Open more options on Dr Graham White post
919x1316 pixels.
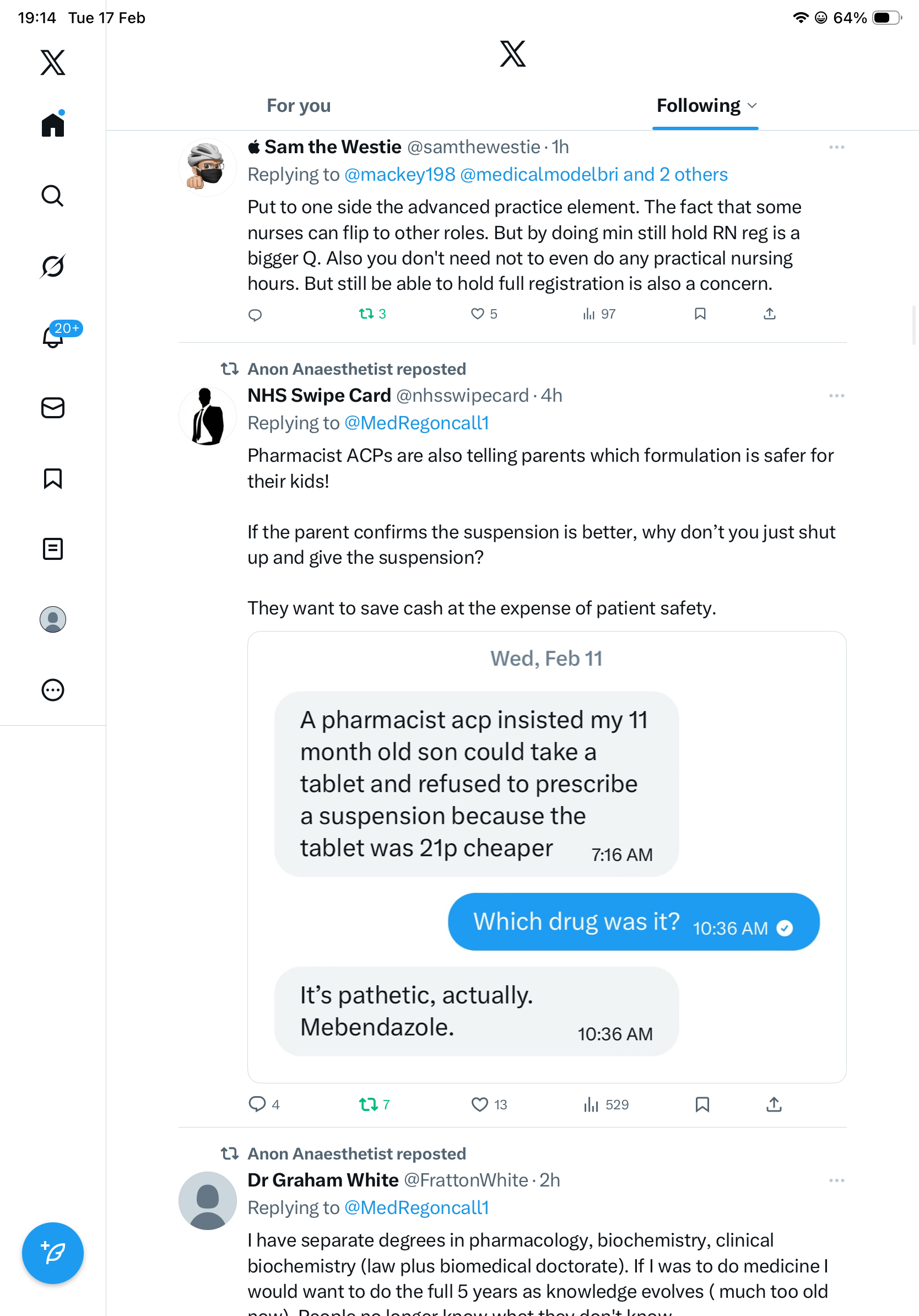(836, 1181)
